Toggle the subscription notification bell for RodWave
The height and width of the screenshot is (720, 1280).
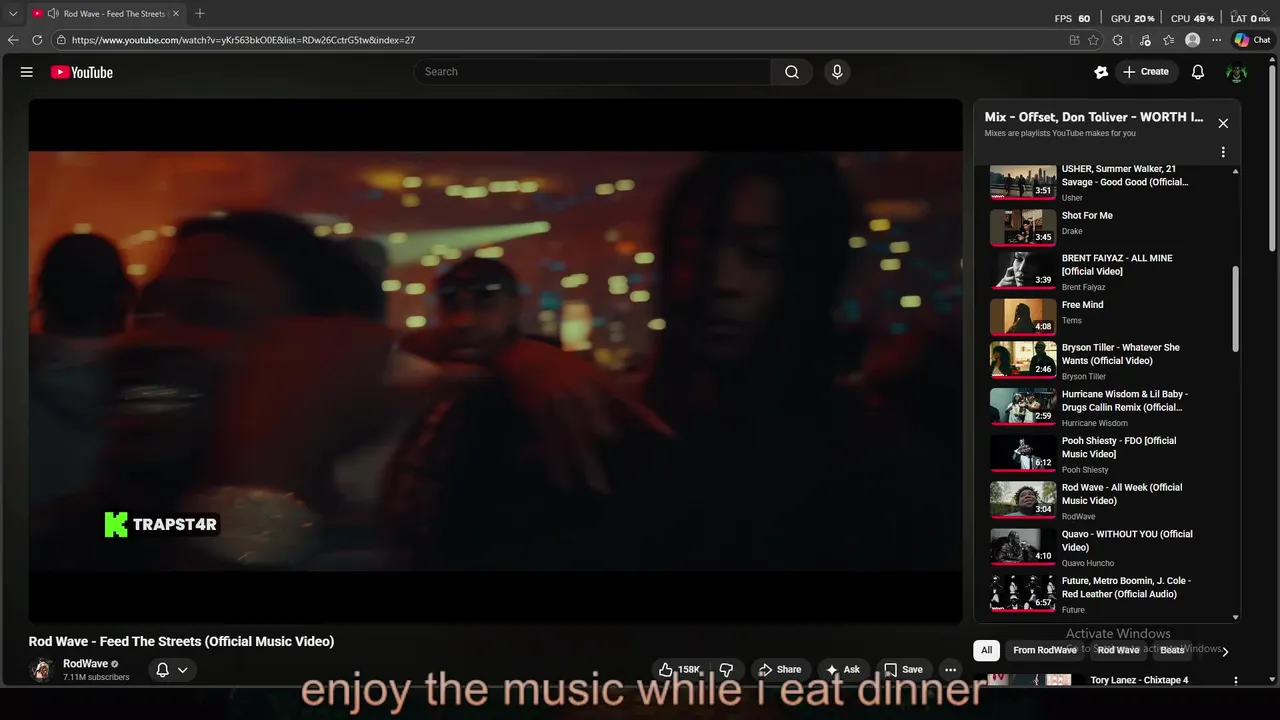click(x=172, y=670)
